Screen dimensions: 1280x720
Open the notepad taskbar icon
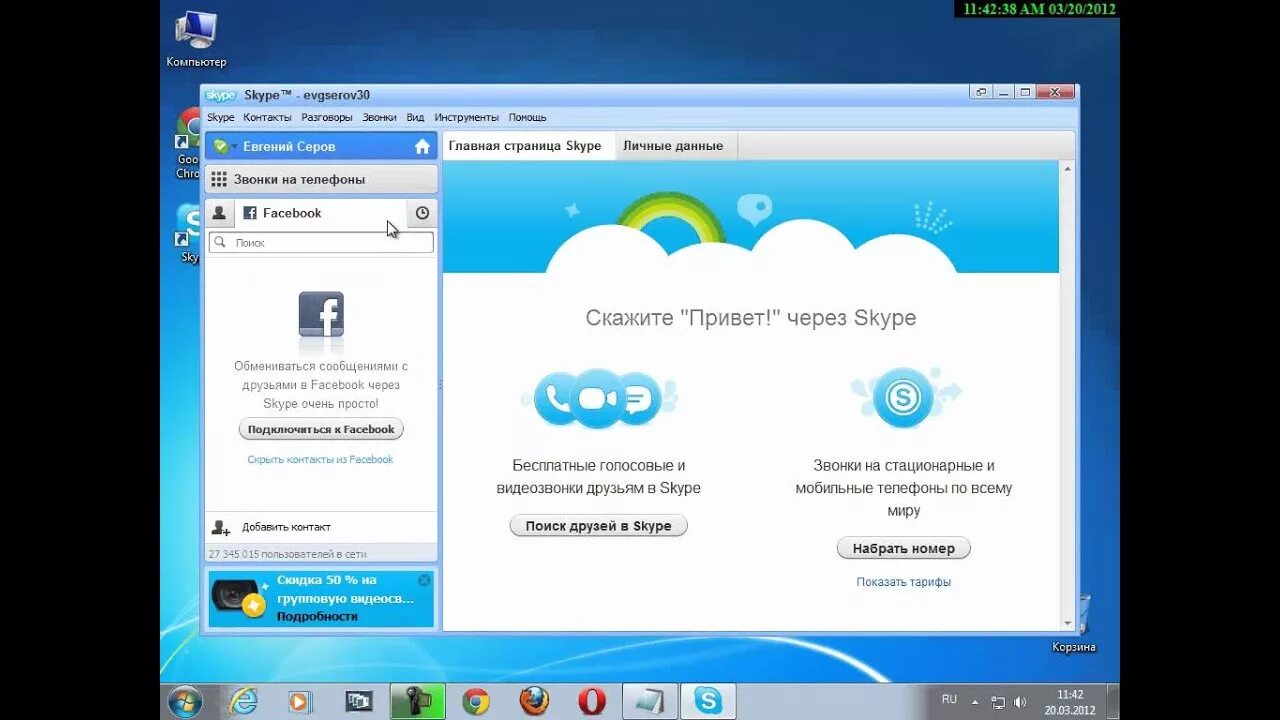[650, 701]
